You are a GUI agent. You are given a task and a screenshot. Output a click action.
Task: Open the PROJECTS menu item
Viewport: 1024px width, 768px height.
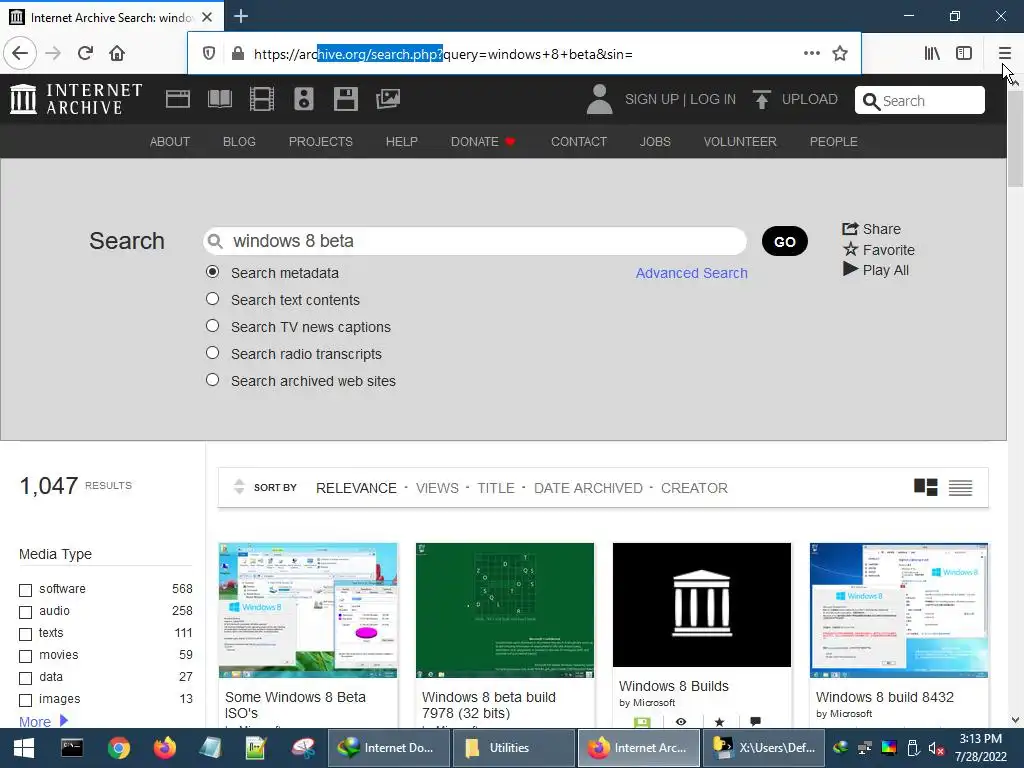coord(321,142)
